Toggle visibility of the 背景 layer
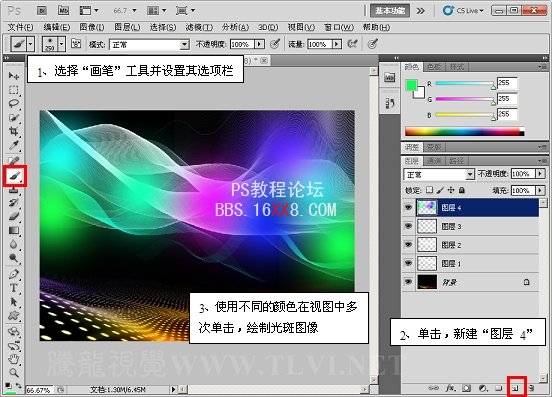Screen dimensions: 552x397 point(408,282)
